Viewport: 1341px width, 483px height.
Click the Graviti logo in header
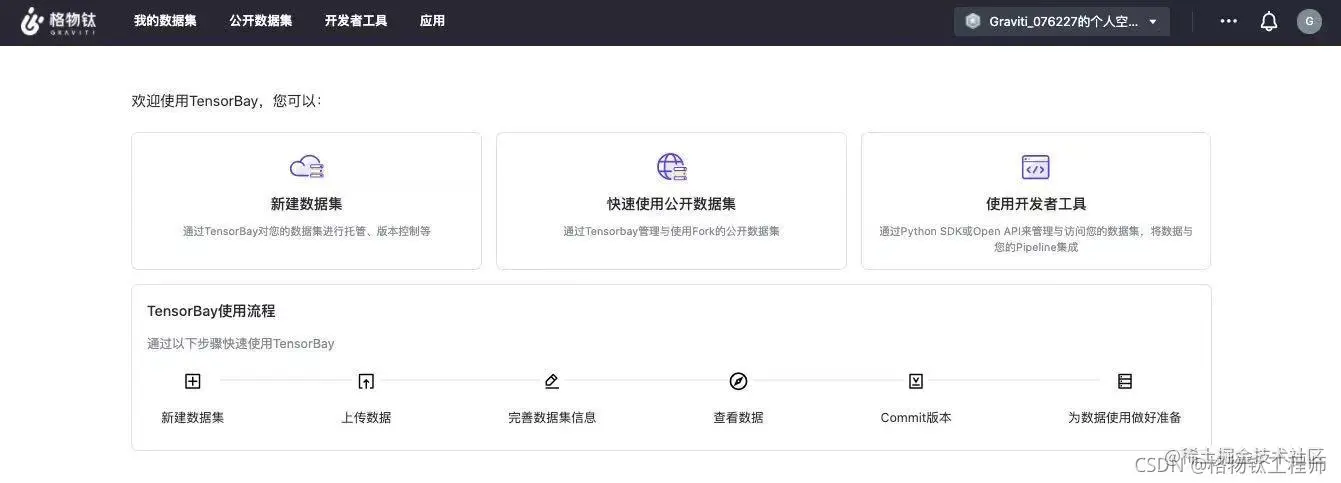click(58, 21)
